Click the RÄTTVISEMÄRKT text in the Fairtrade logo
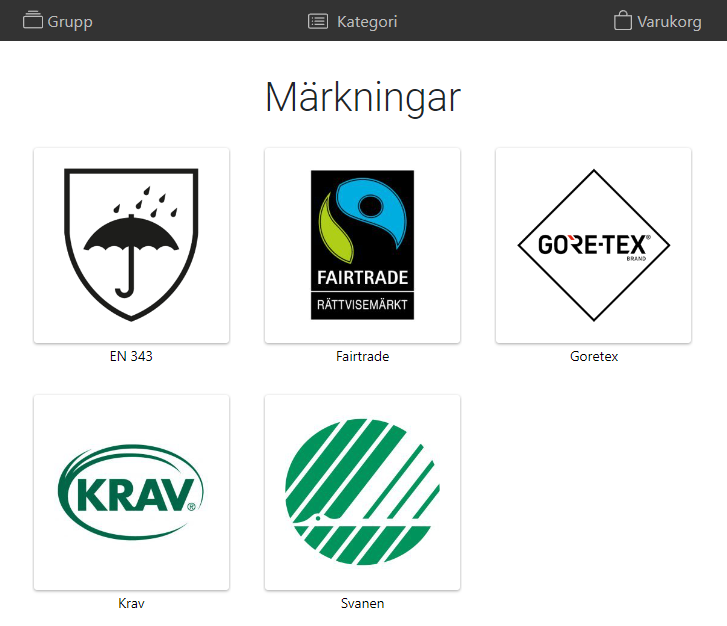Screen dimensions: 727x626 coord(362,305)
